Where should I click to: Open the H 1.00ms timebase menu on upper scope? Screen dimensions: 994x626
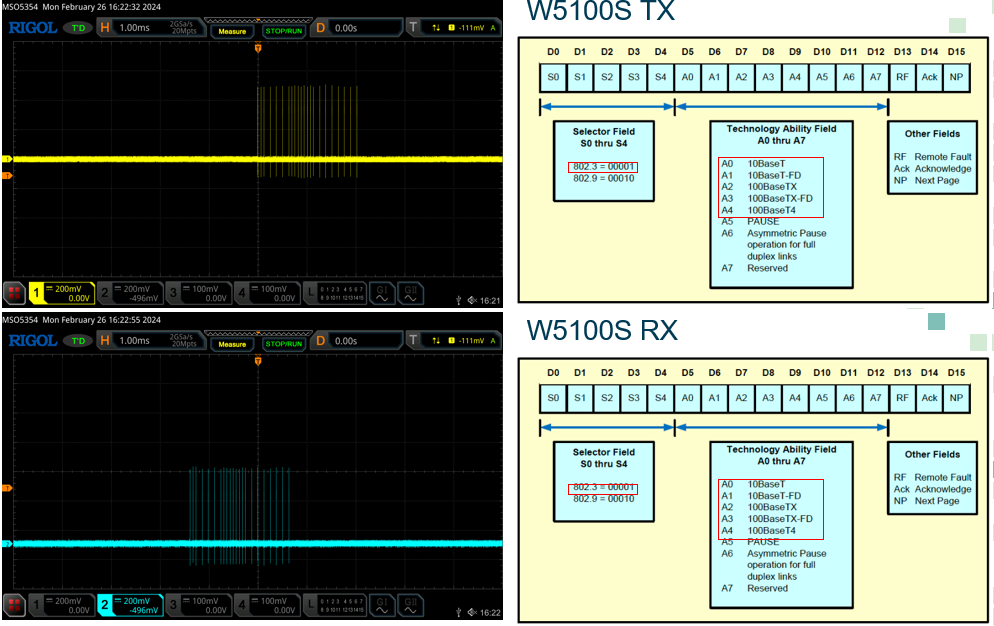[x=150, y=28]
